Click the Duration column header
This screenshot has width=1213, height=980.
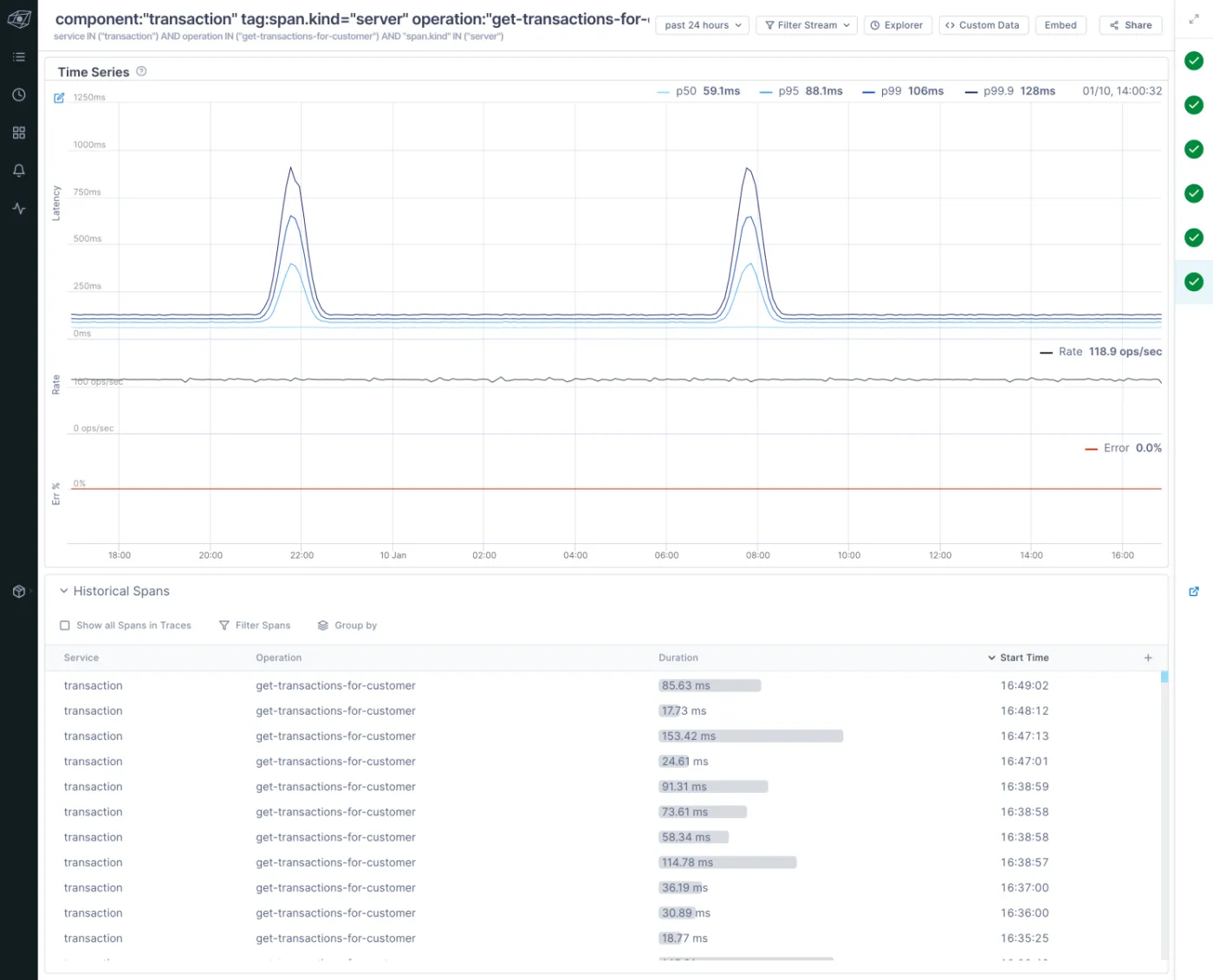[x=678, y=658]
